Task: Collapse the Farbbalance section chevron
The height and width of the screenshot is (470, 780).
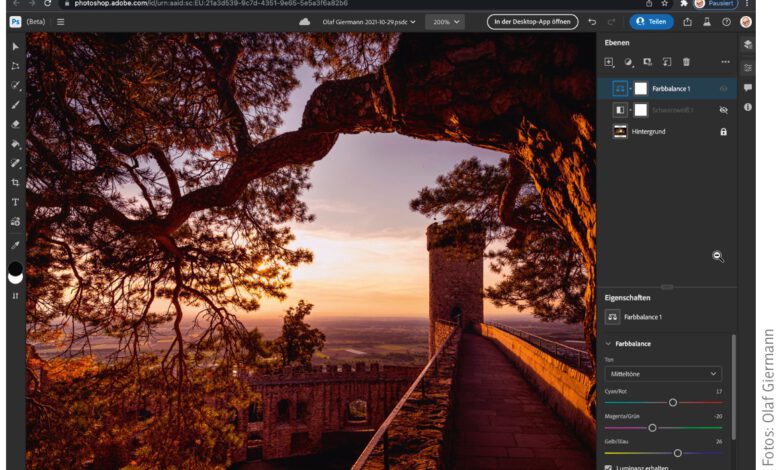Action: point(608,344)
